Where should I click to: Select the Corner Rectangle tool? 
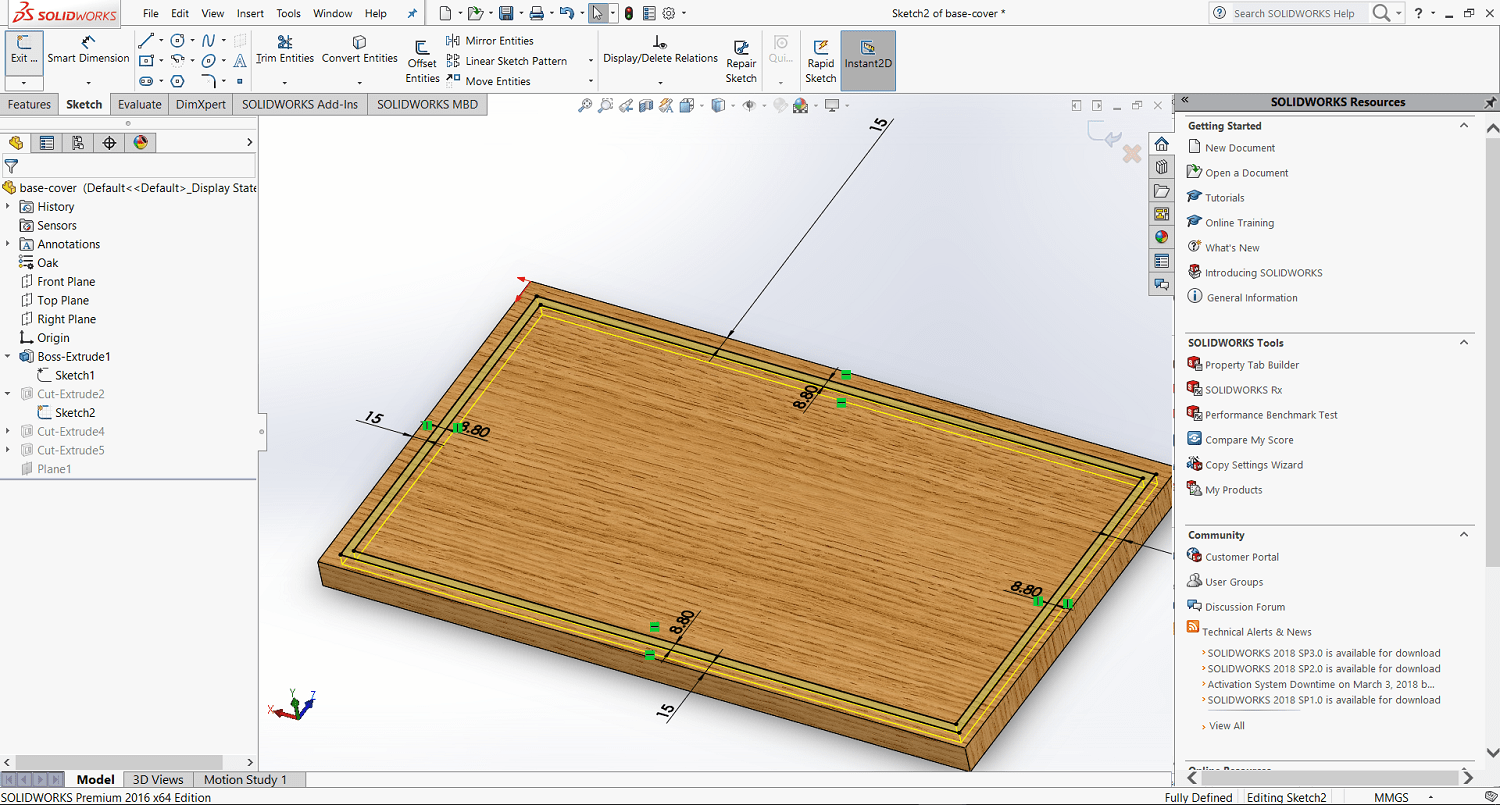pyautogui.click(x=146, y=61)
